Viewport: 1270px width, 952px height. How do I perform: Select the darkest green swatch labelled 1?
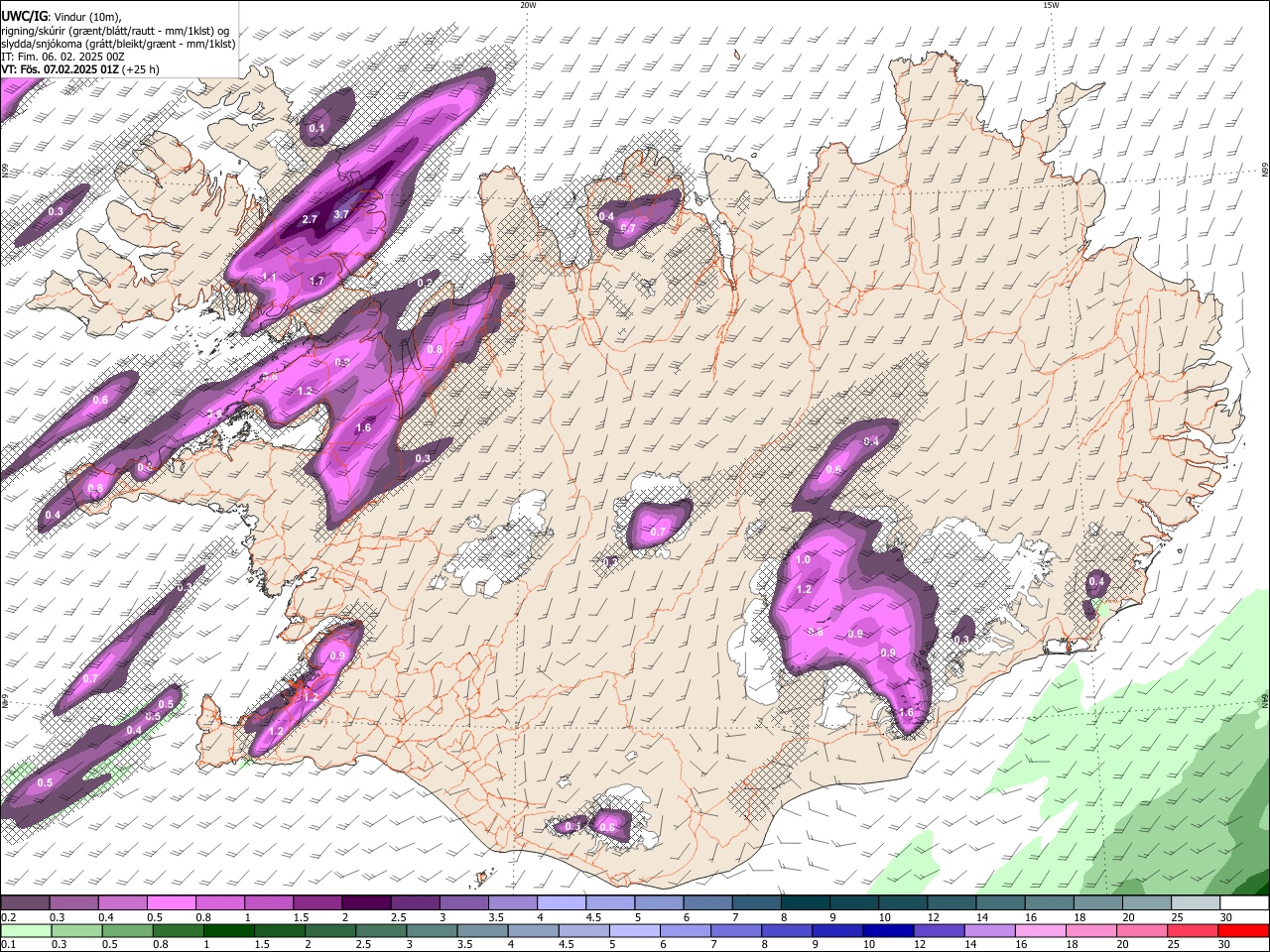point(228,930)
